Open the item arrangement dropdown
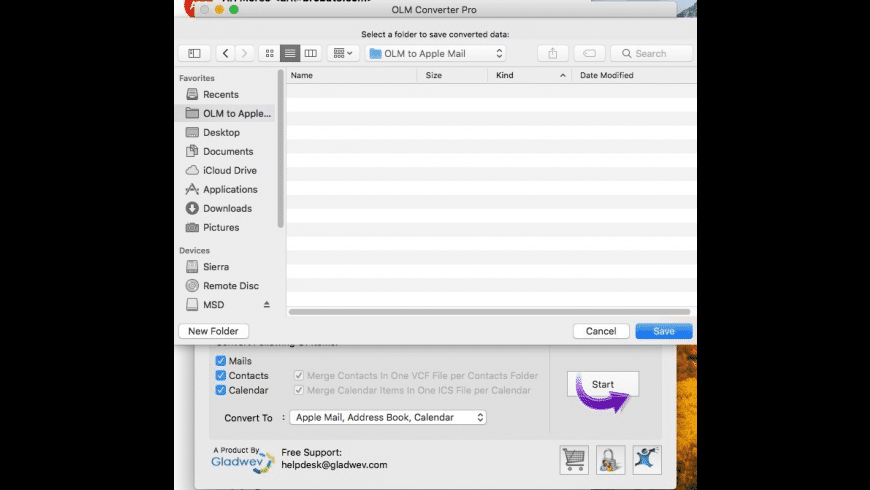870x490 pixels. coord(343,53)
